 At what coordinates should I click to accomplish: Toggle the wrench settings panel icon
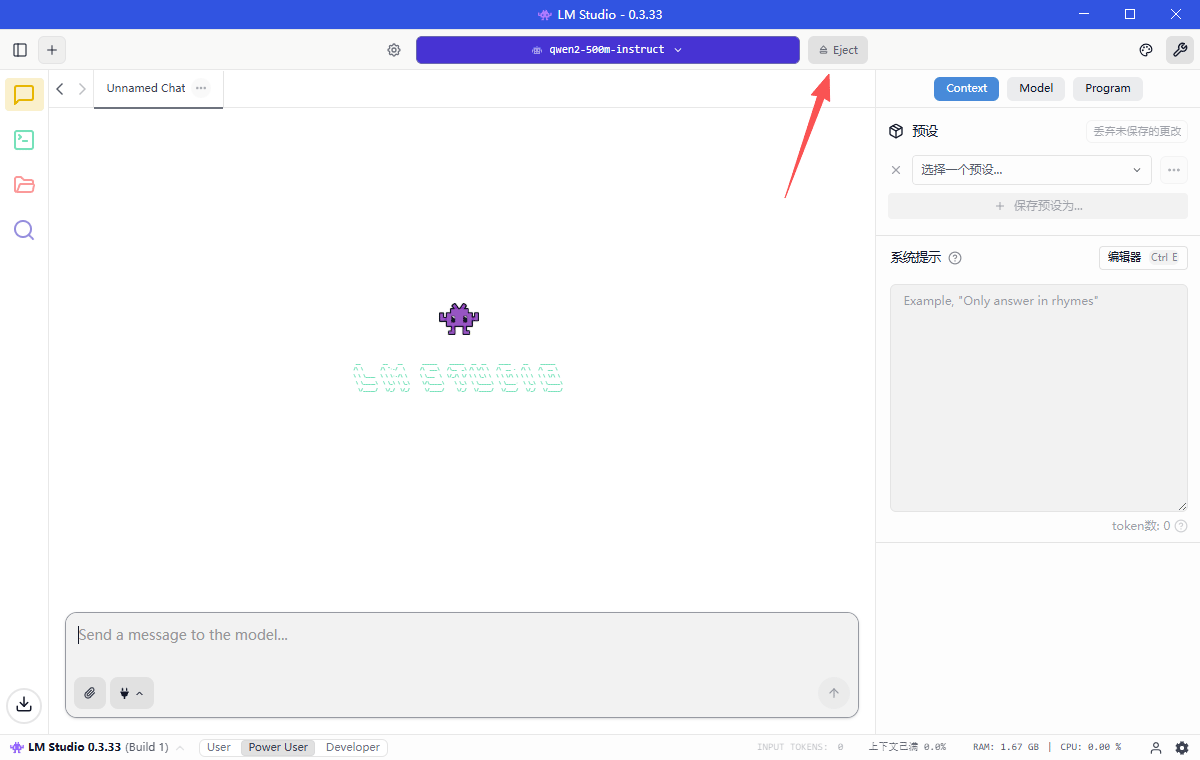(x=1180, y=50)
